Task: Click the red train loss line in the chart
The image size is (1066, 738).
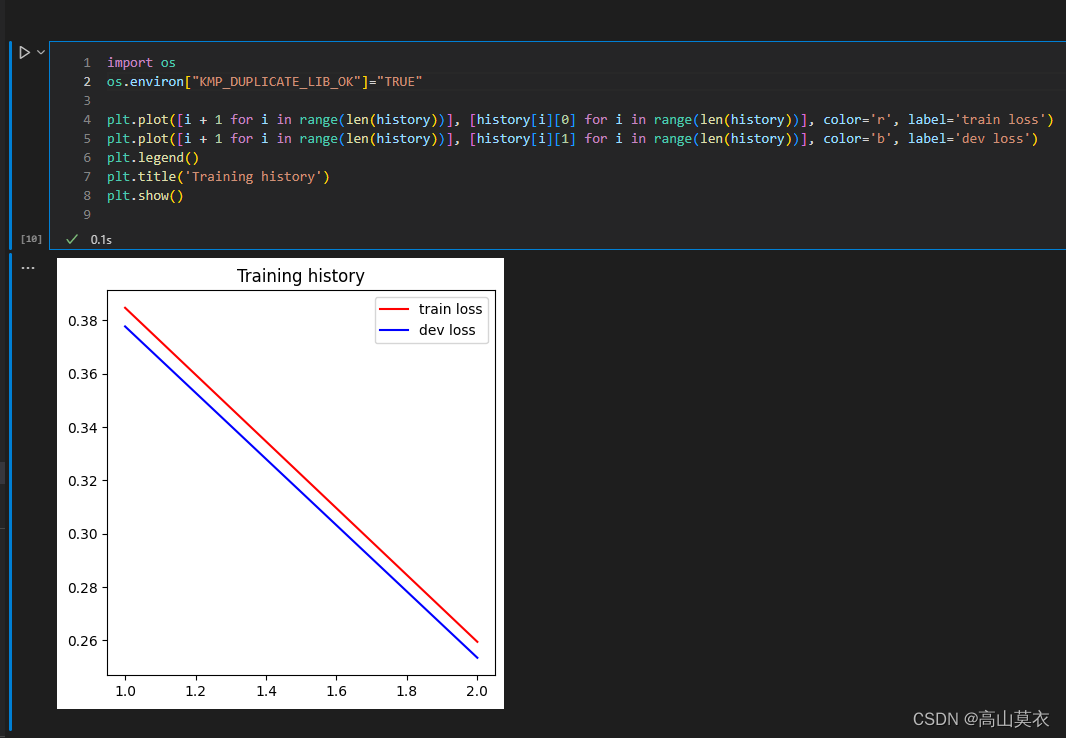Action: click(300, 465)
